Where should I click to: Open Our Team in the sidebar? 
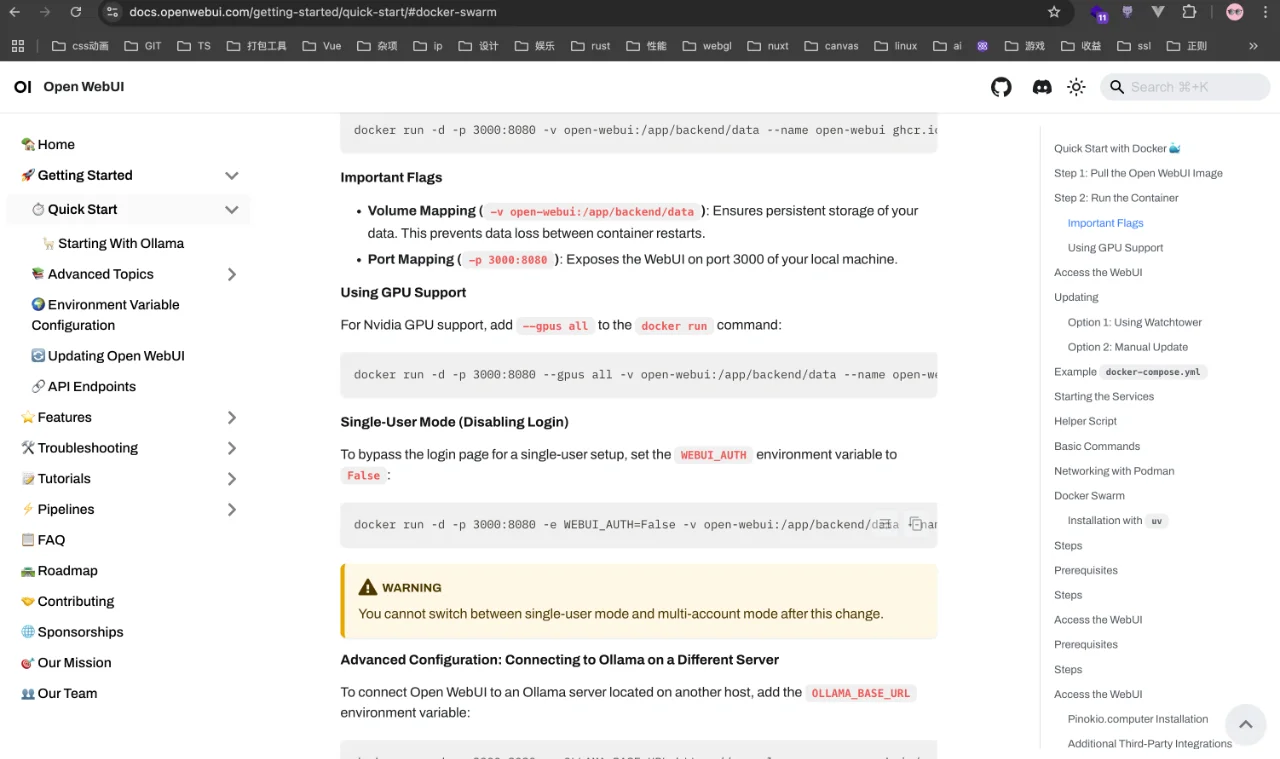[59, 694]
